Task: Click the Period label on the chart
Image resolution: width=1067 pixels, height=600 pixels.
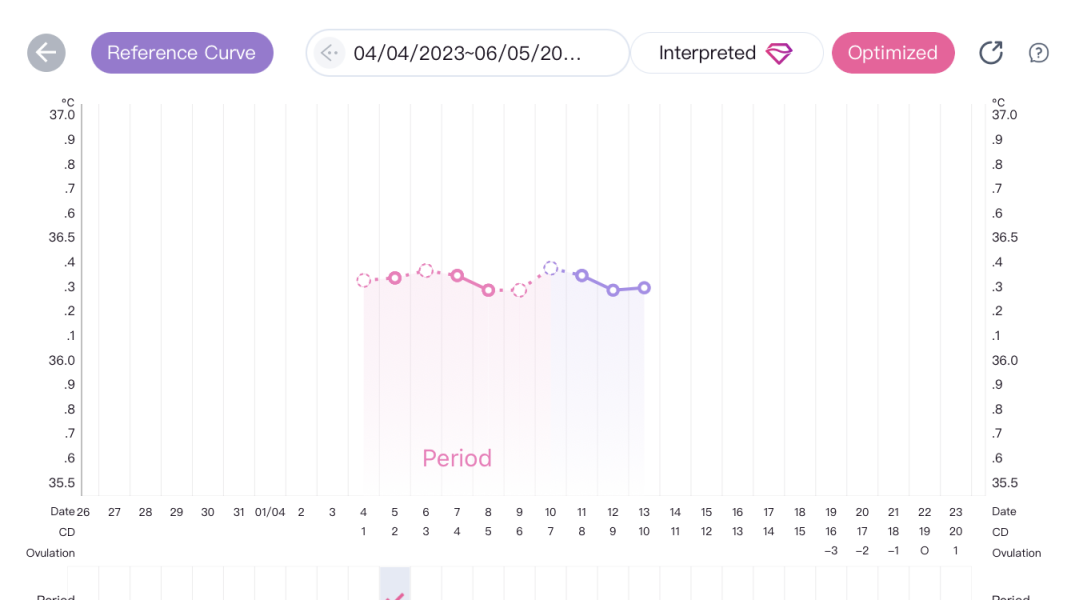Action: tap(457, 458)
